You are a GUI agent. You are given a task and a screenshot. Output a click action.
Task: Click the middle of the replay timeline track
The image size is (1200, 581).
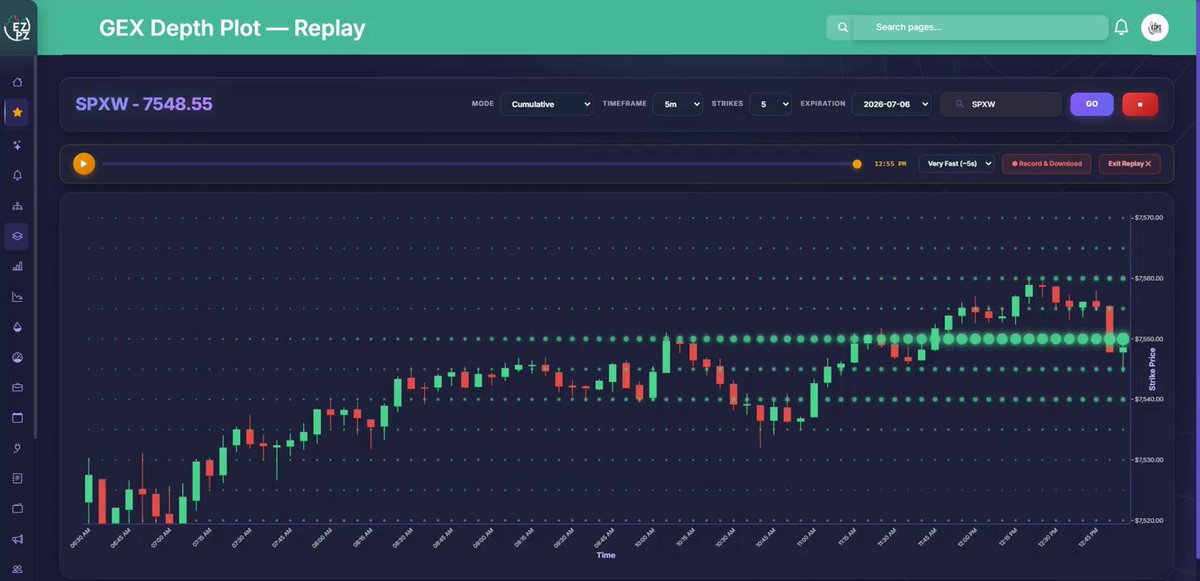(479, 164)
